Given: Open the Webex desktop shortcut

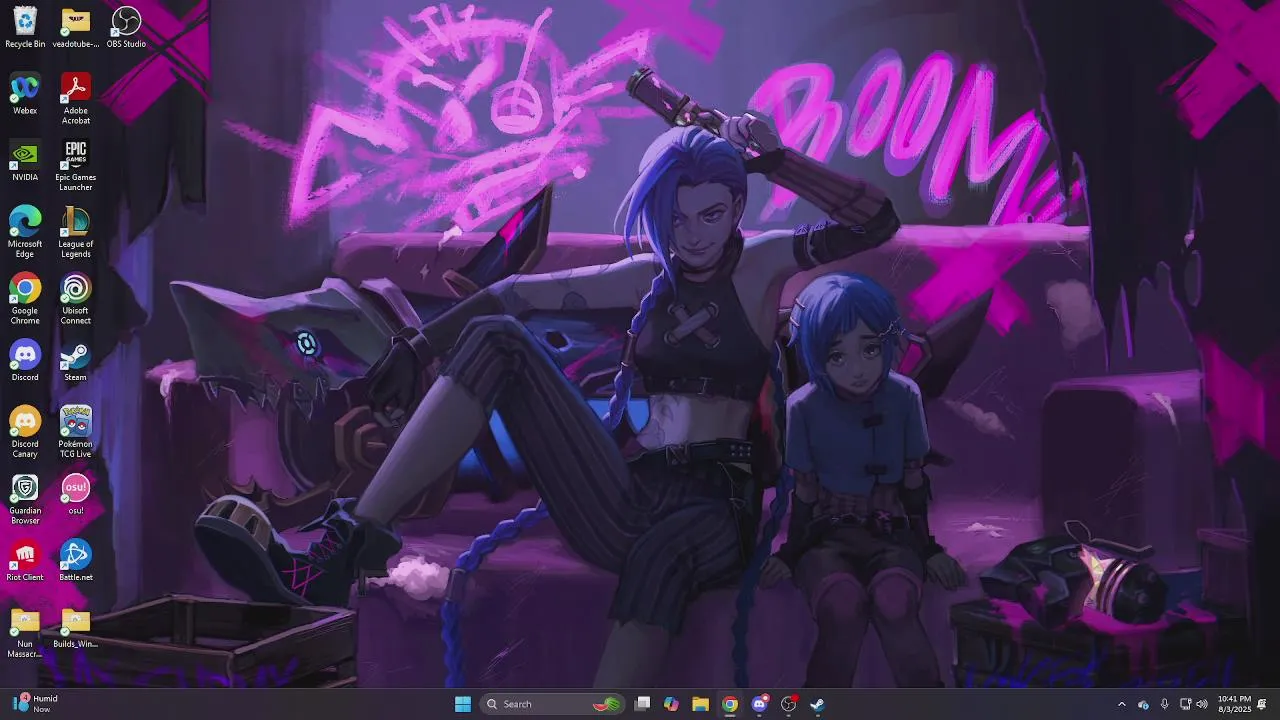Looking at the screenshot, I should click(25, 94).
